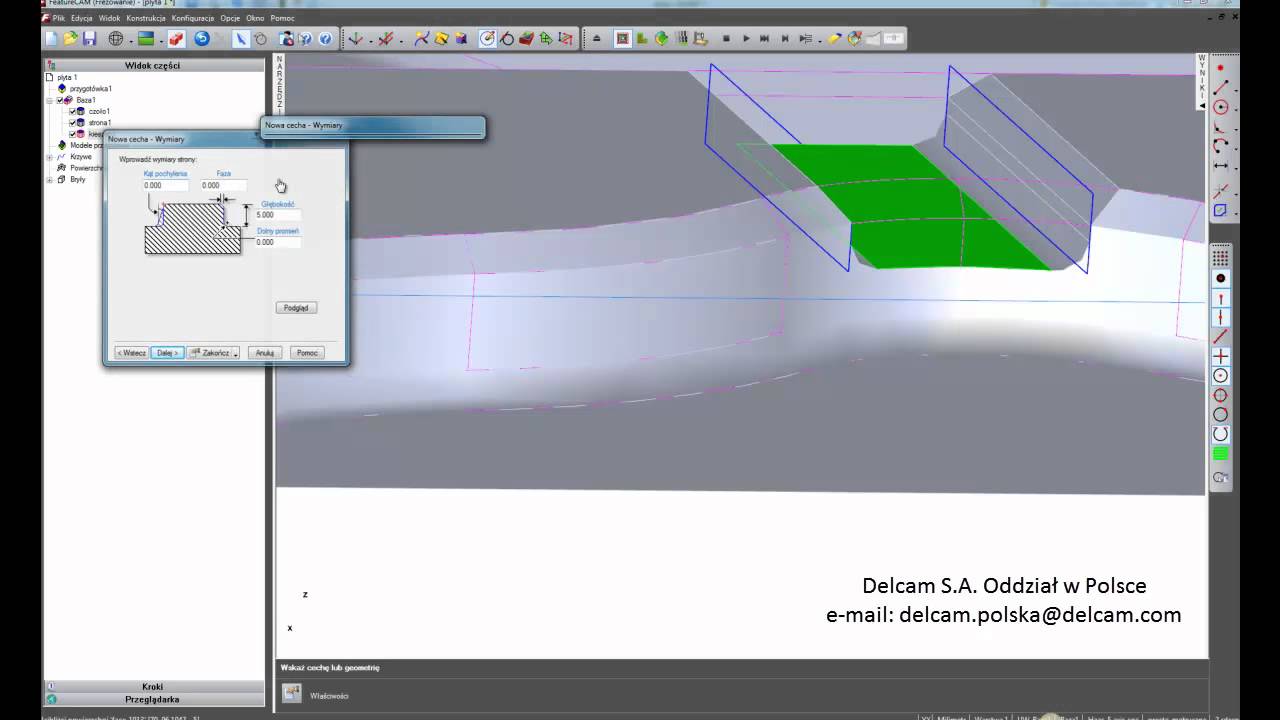Click the Anuluj button
The image size is (1280, 720).
coord(265,353)
